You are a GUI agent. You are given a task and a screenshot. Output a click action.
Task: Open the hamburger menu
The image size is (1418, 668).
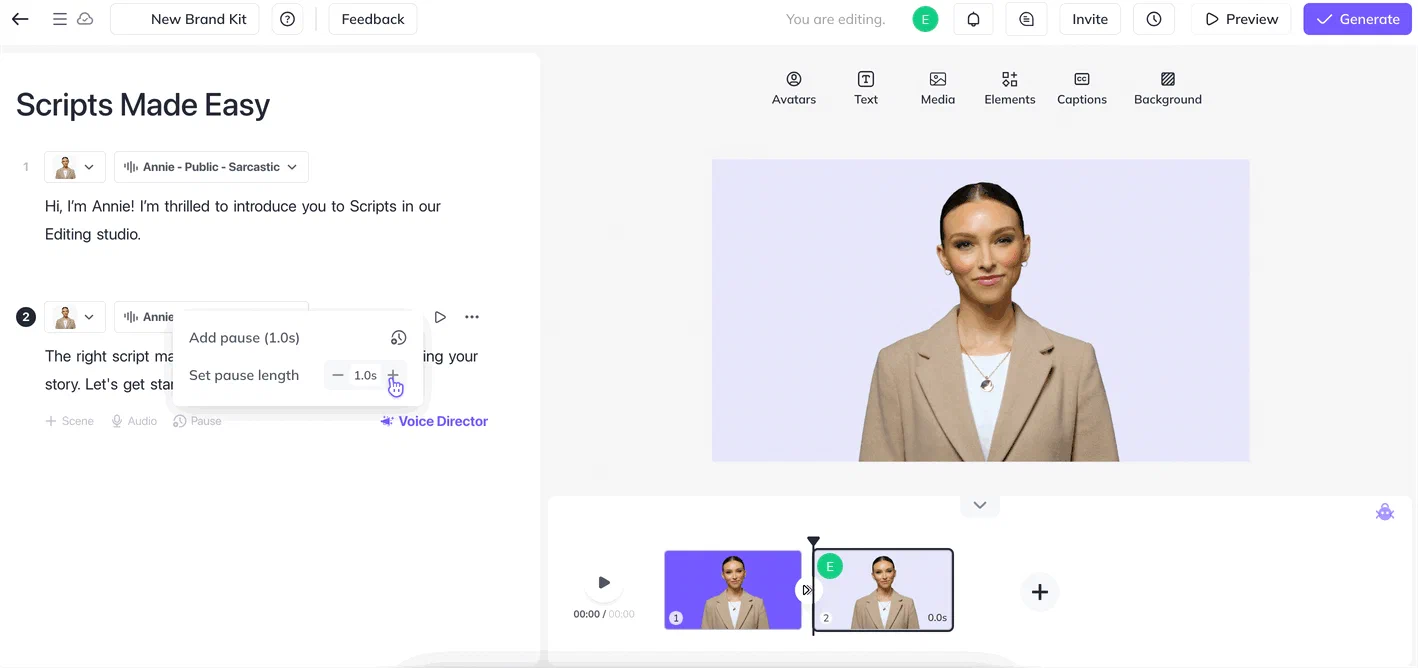[60, 19]
